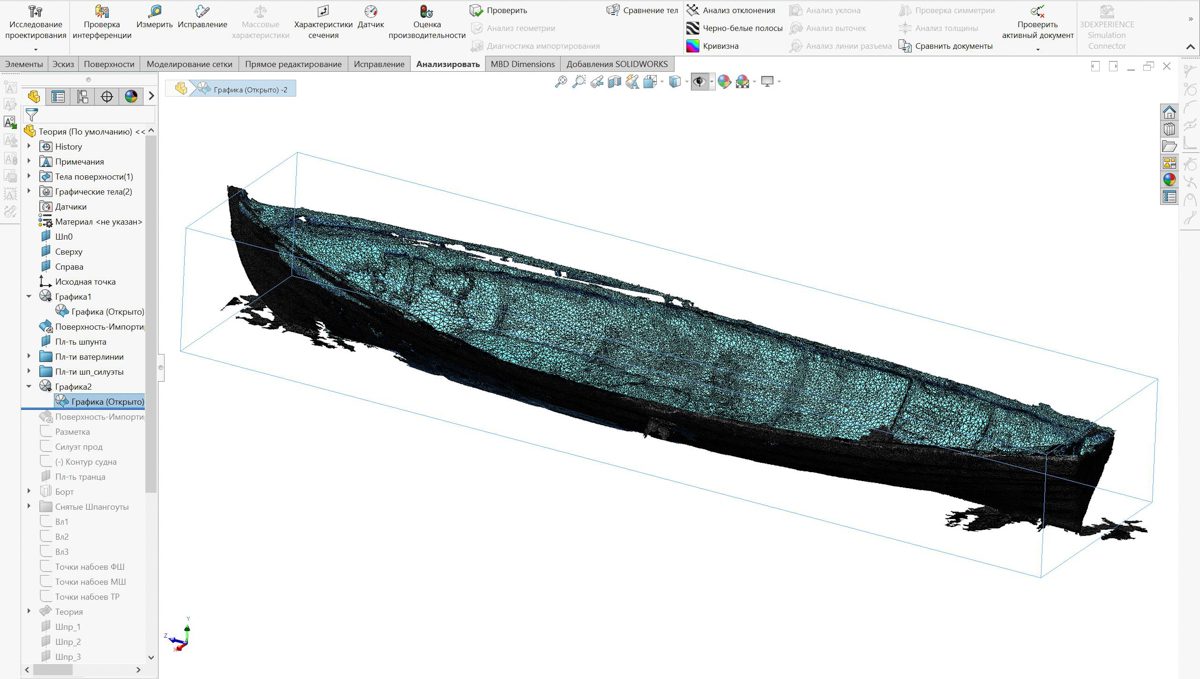This screenshot has height=679, width=1200.
Task: Expand the History tree node
Action: tap(29, 147)
